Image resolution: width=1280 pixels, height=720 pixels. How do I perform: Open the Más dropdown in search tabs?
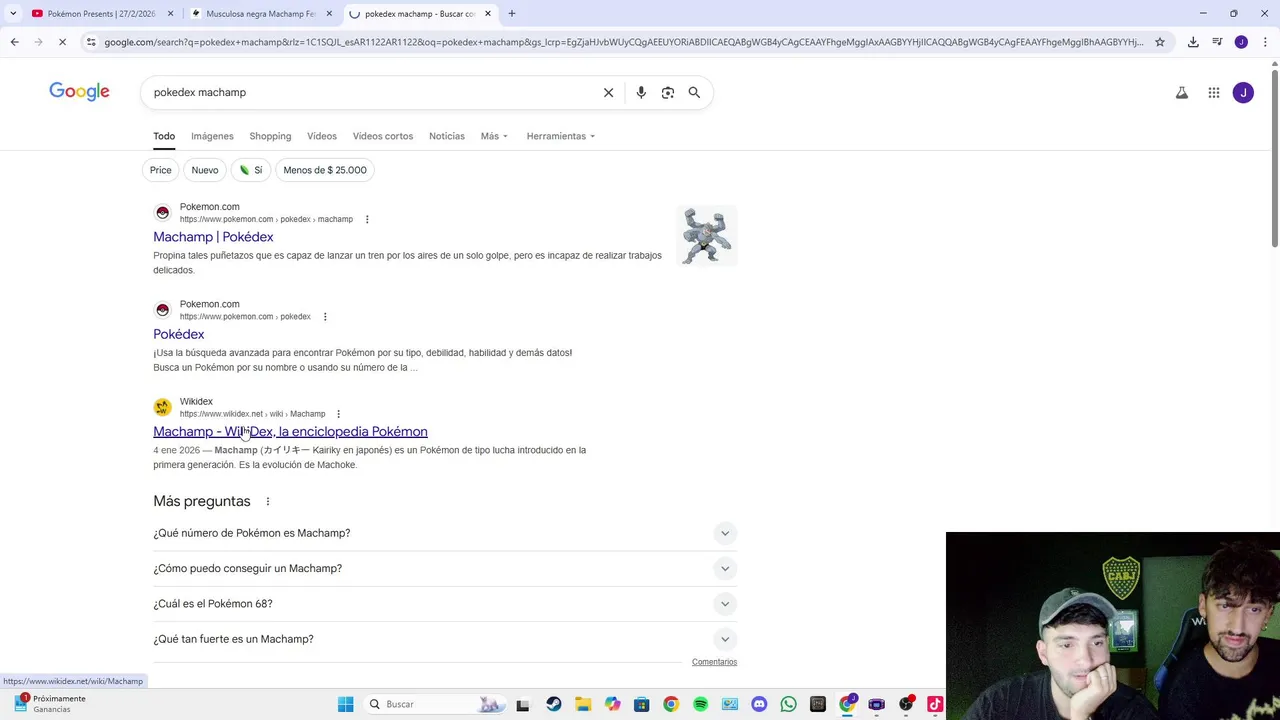[494, 136]
